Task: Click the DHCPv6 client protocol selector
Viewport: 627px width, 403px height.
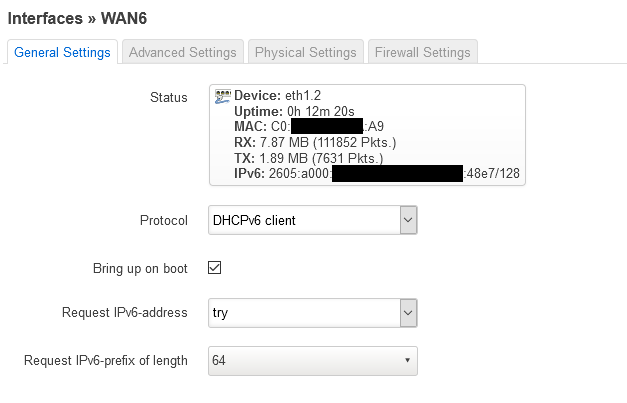Action: coord(313,220)
